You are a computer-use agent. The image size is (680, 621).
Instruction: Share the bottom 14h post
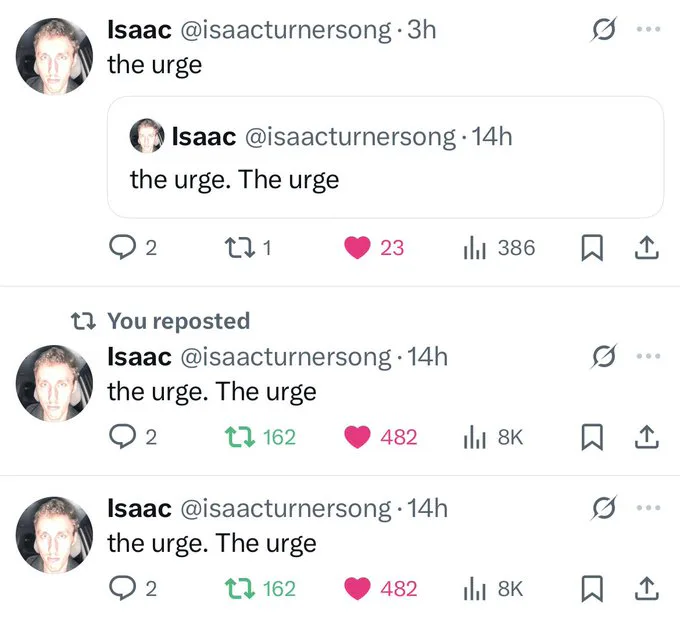click(x=647, y=588)
